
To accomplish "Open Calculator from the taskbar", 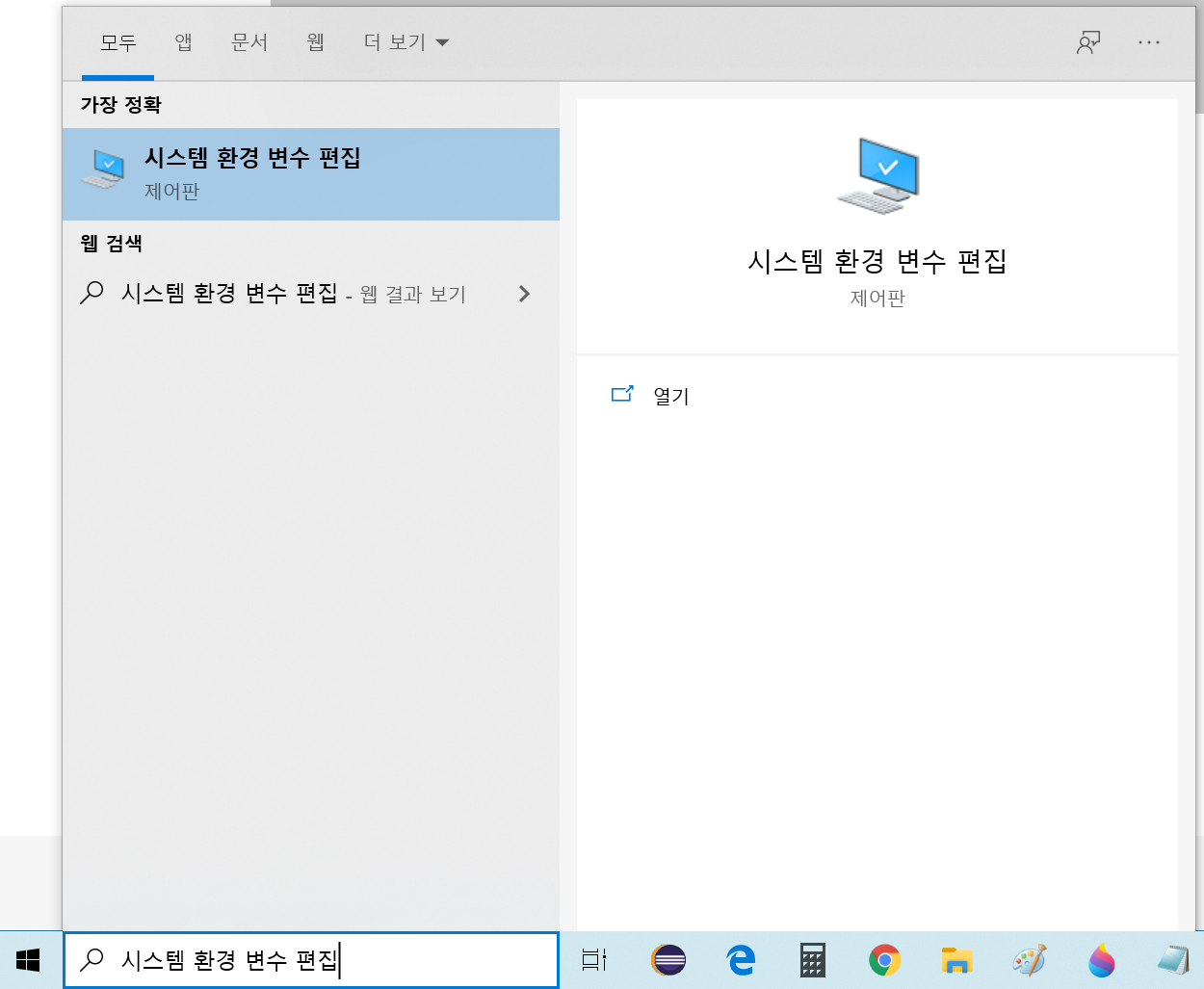I will pos(812,960).
